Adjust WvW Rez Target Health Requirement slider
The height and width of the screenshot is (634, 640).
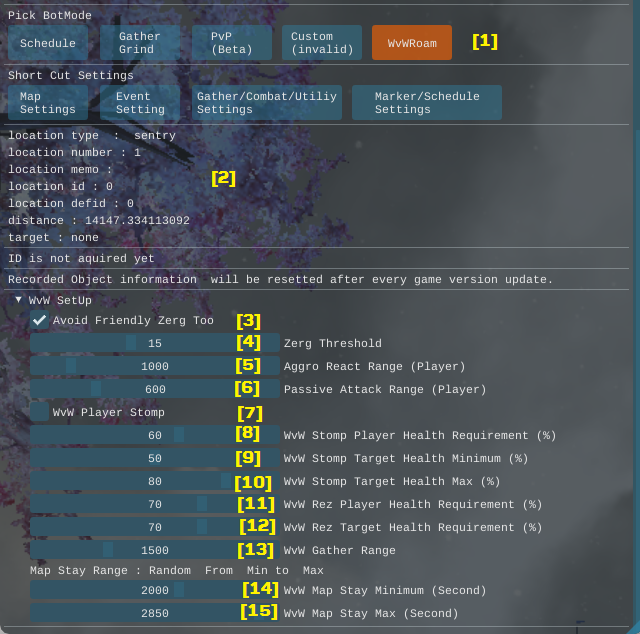[x=154, y=527]
